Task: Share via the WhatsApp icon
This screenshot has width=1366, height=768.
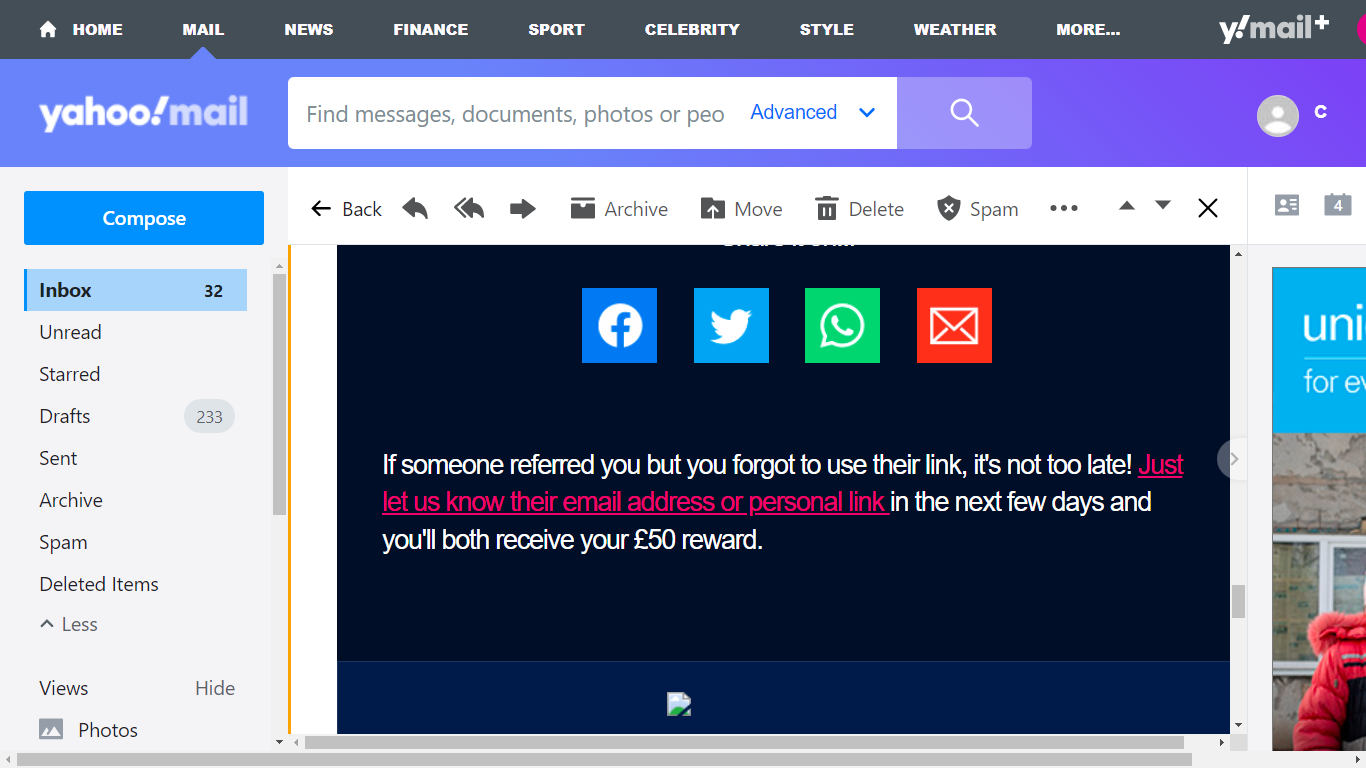Action: pyautogui.click(x=842, y=325)
